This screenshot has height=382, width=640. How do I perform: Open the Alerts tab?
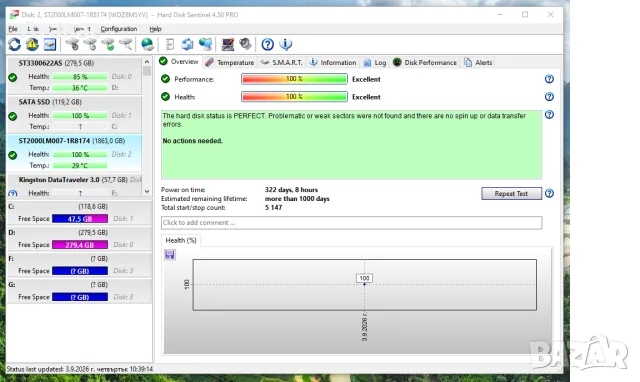pyautogui.click(x=478, y=62)
